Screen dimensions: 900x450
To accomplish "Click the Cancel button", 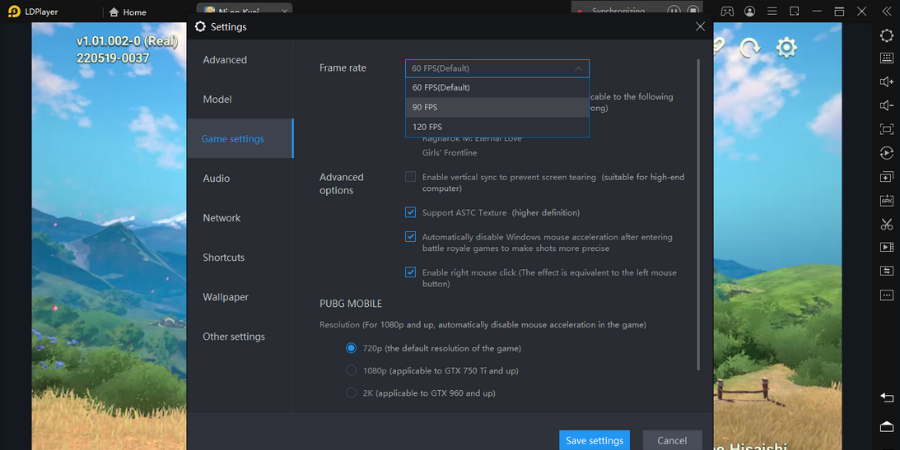I will [672, 440].
